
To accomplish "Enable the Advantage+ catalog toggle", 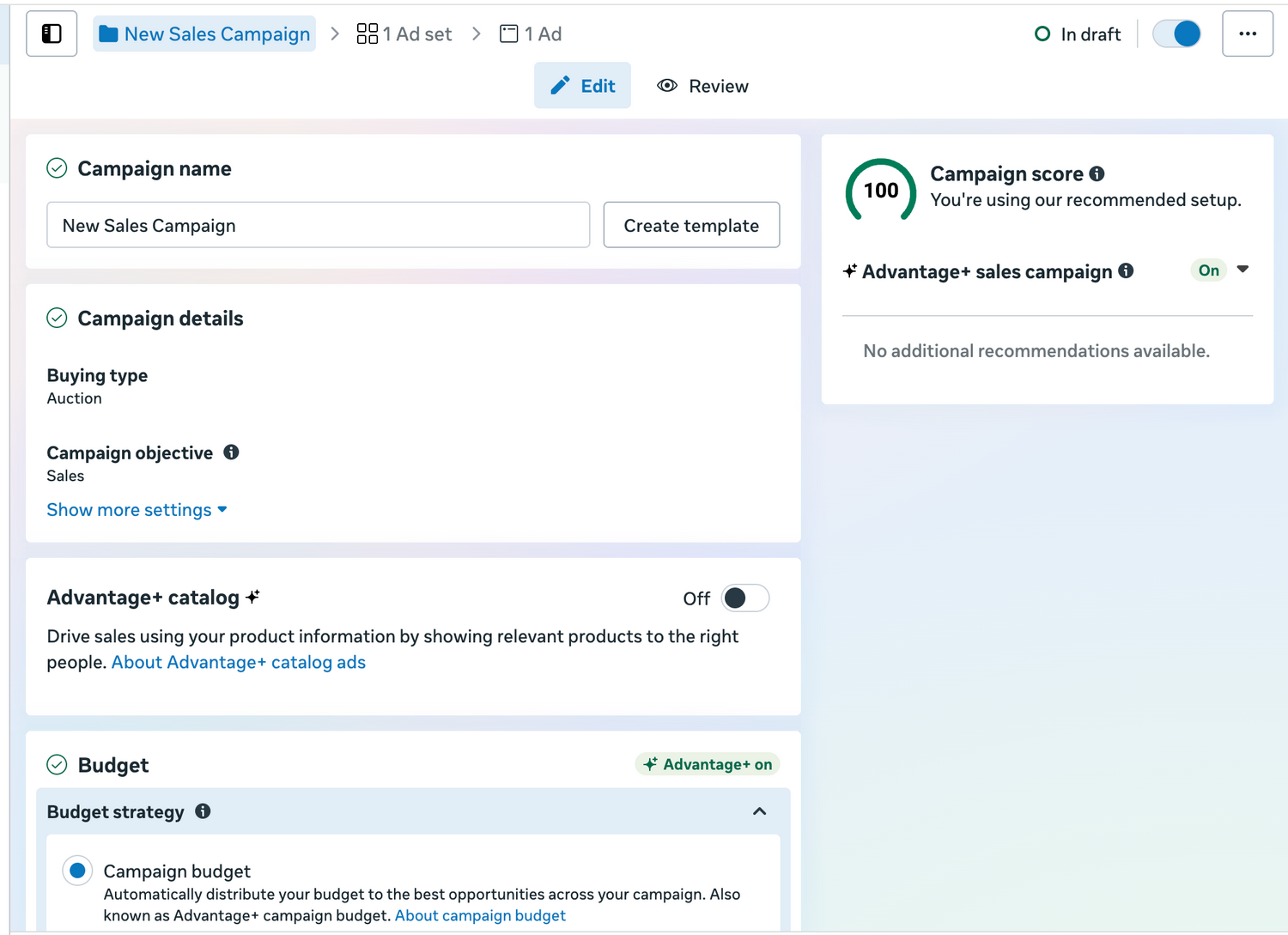I will pos(744,598).
